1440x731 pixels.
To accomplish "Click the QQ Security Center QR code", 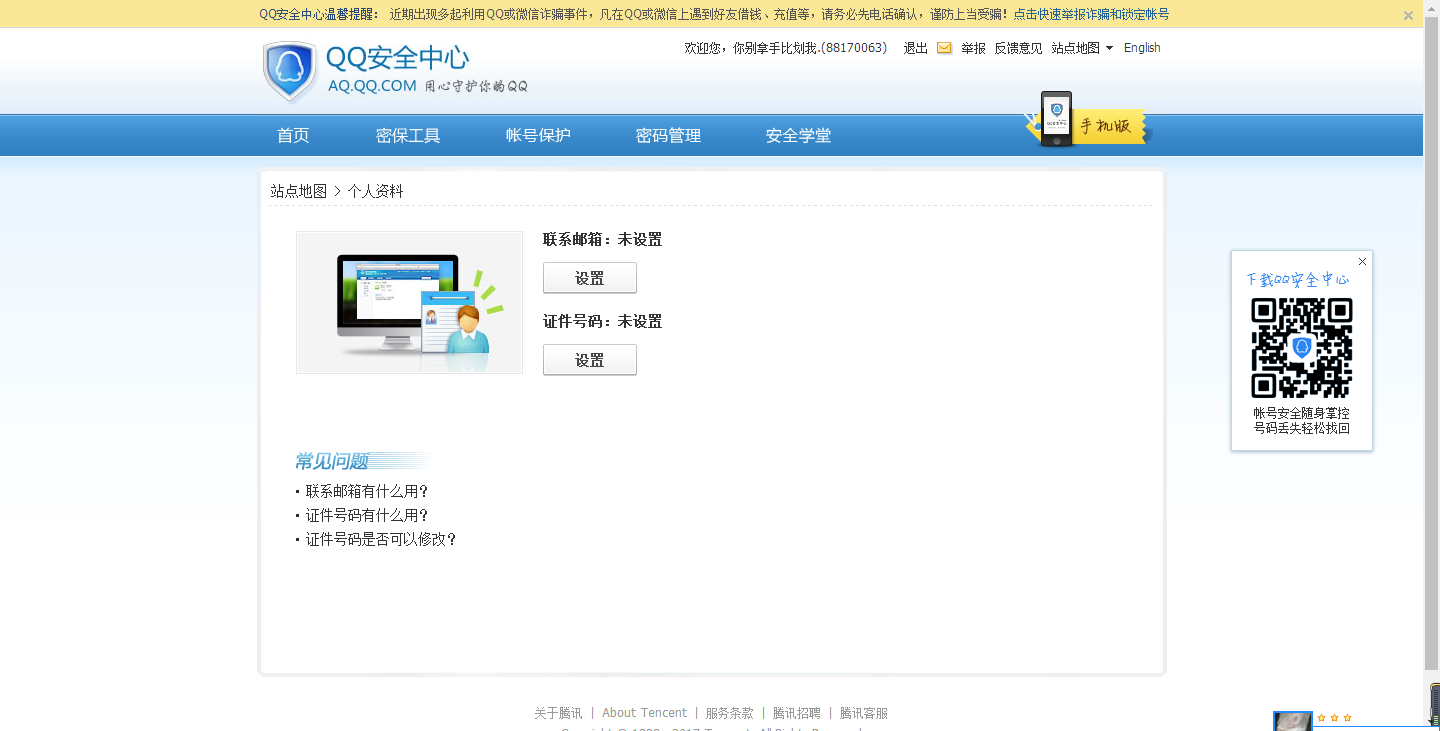I will [1301, 348].
